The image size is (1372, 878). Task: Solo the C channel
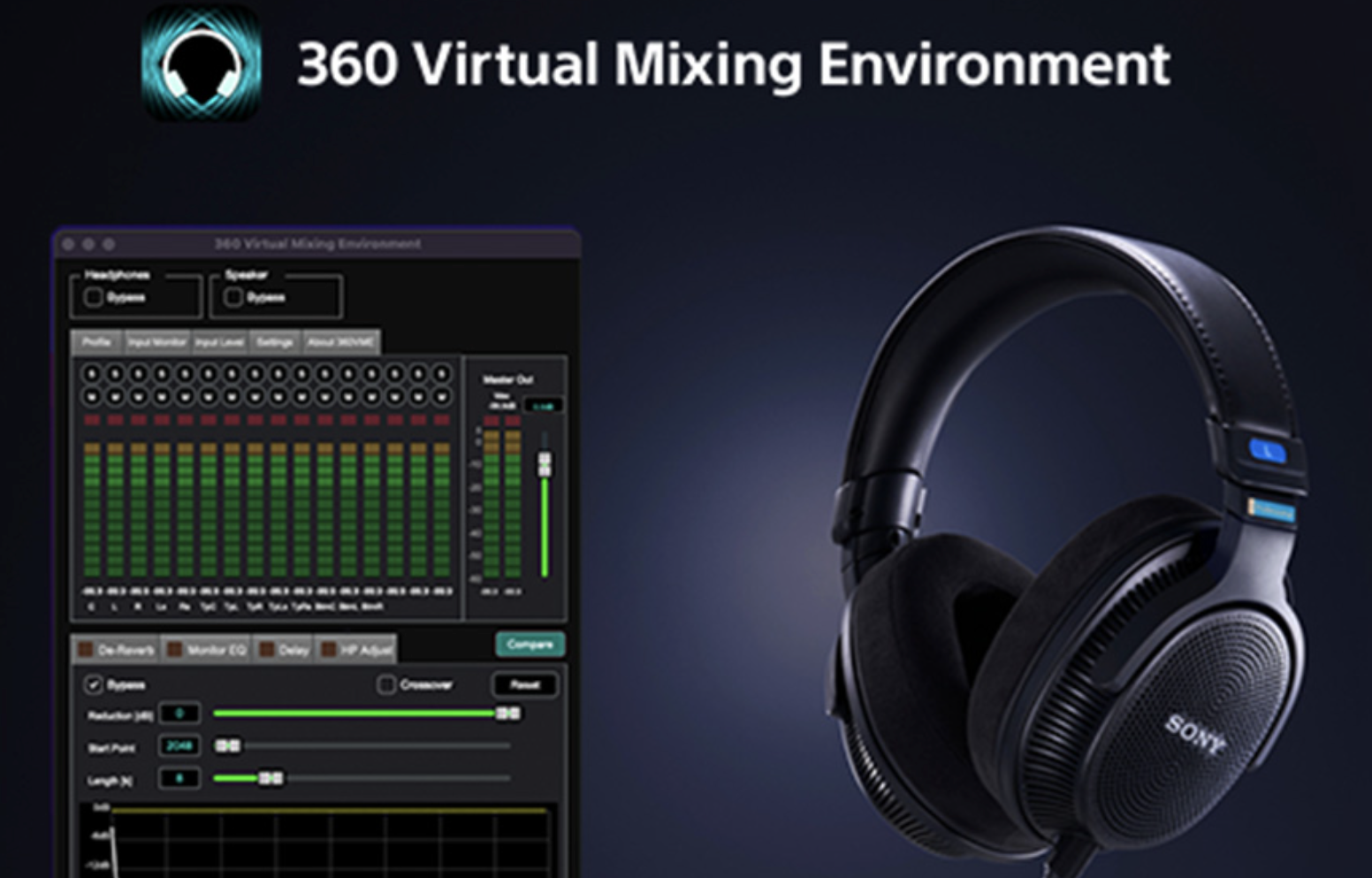click(92, 374)
